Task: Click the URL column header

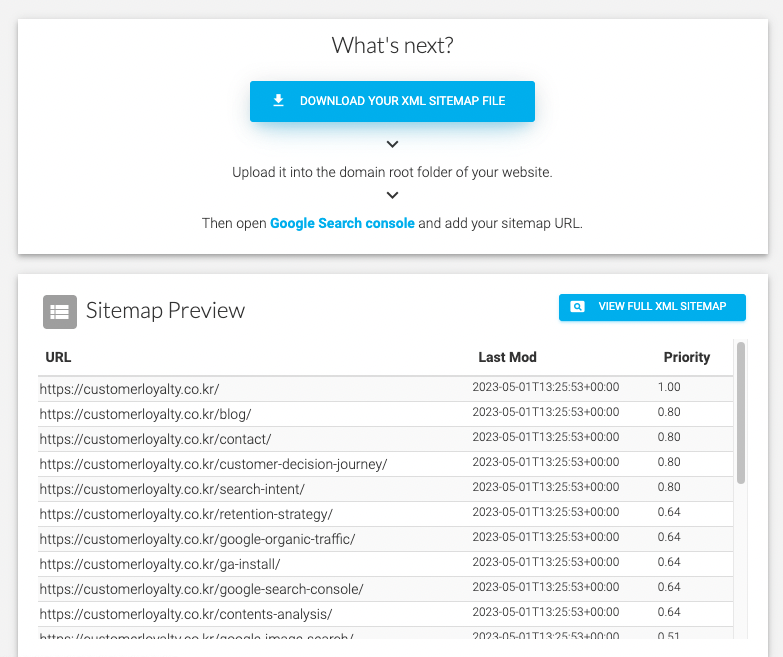Action: point(59,357)
